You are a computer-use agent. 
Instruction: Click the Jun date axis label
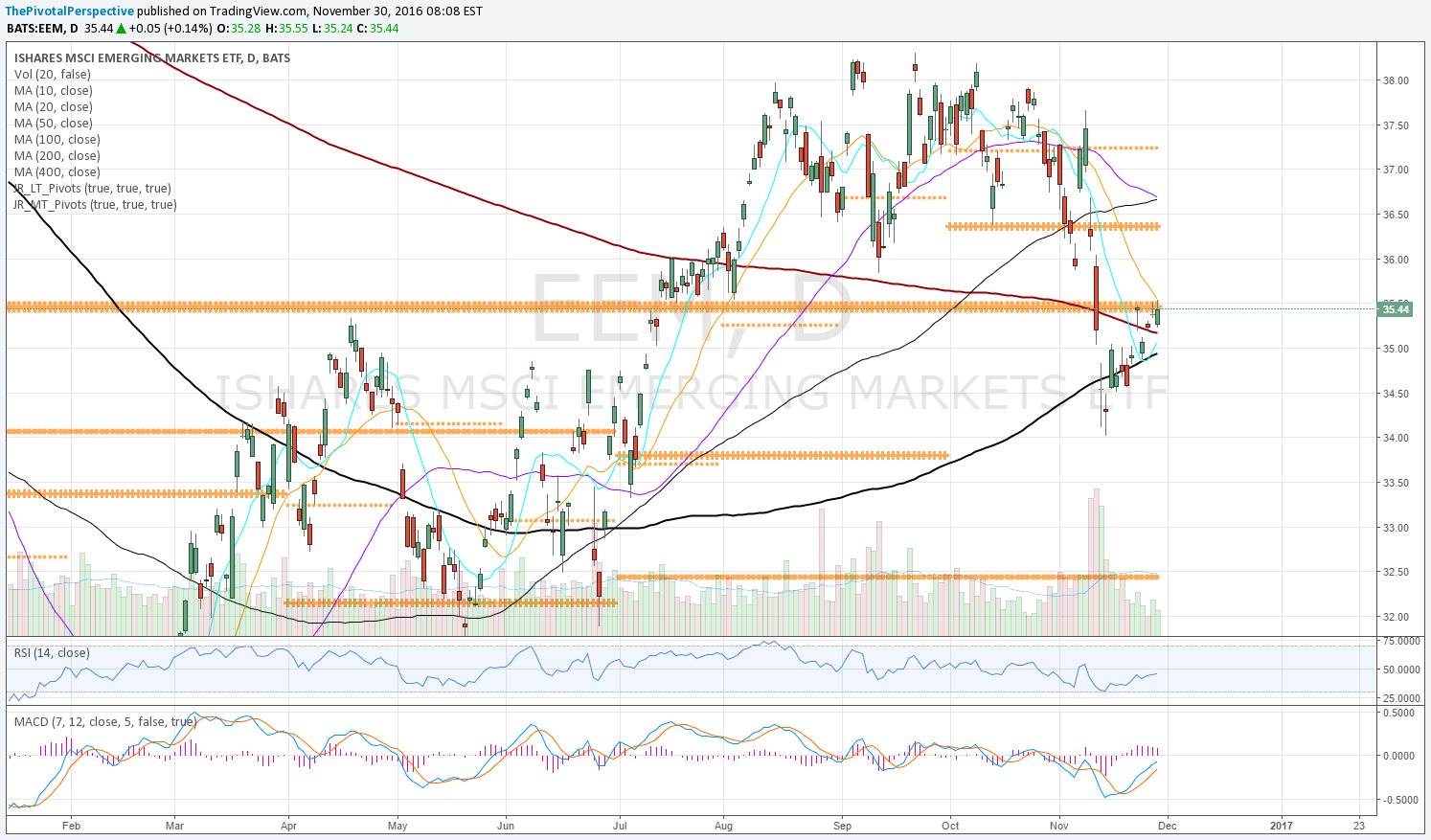(506, 825)
